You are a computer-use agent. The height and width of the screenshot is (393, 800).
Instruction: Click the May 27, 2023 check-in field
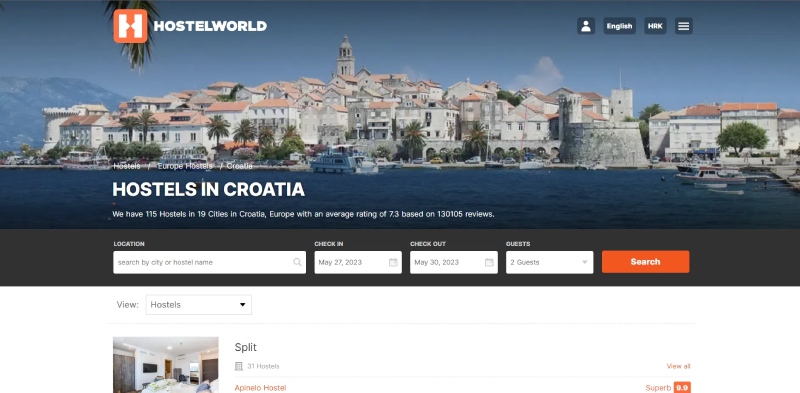[x=358, y=262]
